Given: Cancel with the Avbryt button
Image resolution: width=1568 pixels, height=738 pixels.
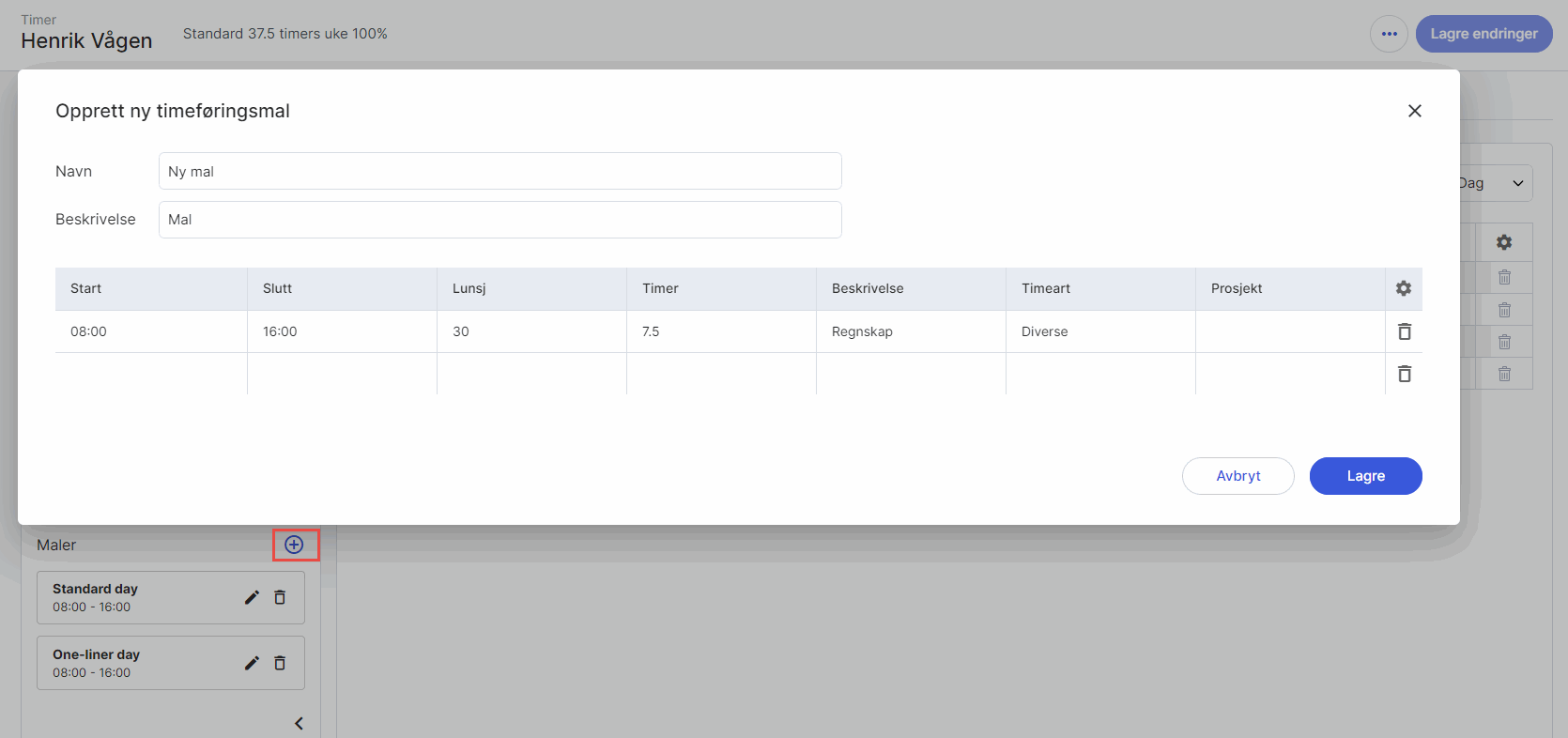Looking at the screenshot, I should (1237, 476).
